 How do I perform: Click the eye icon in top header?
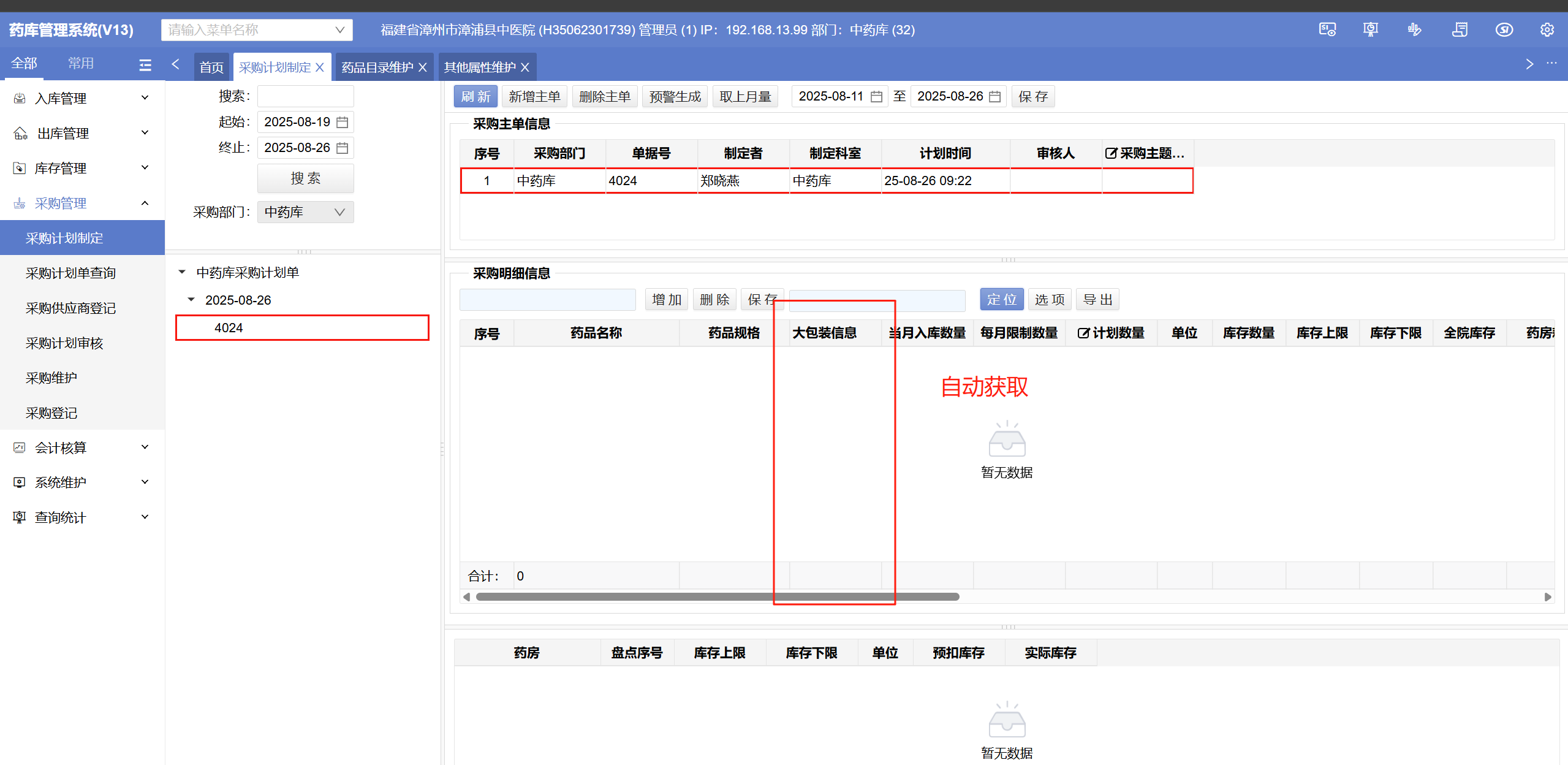click(1504, 30)
